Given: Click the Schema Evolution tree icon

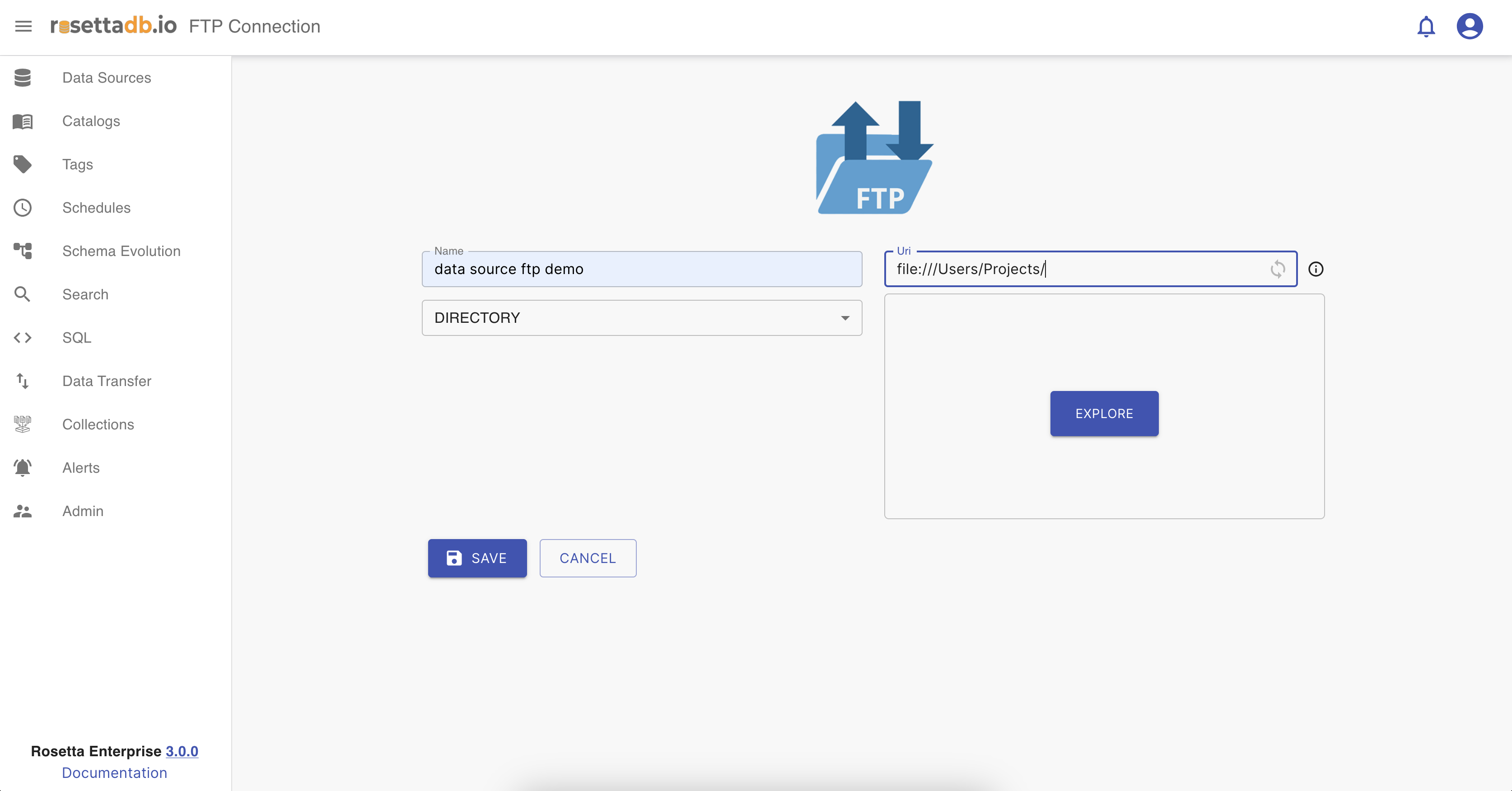Looking at the screenshot, I should coord(22,251).
